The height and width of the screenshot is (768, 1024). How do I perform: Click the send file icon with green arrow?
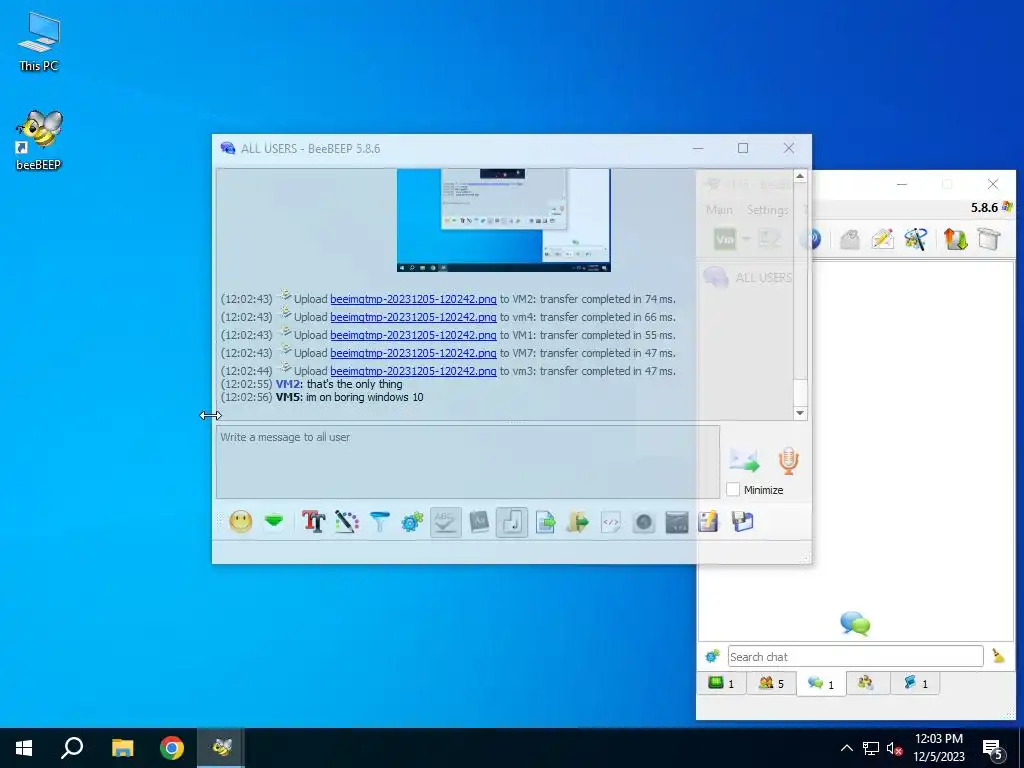[x=545, y=522]
